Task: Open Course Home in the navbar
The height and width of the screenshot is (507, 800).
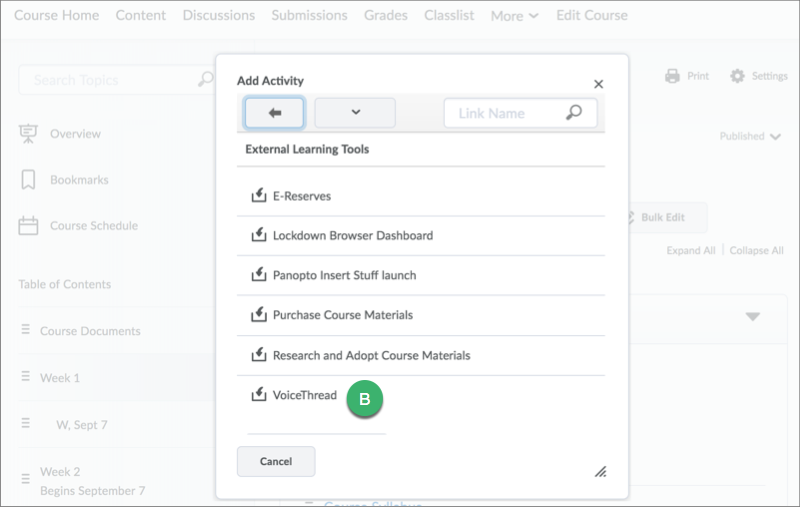Action: [57, 15]
